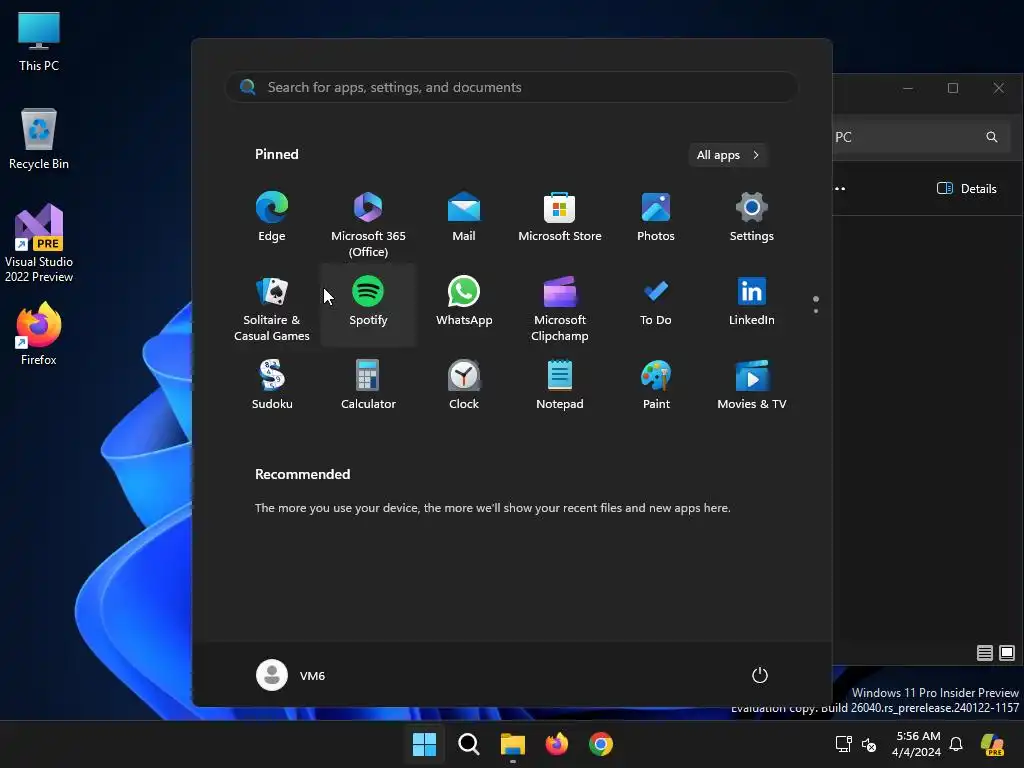
Task: Maximize the File Explorer window
Action: [953, 88]
